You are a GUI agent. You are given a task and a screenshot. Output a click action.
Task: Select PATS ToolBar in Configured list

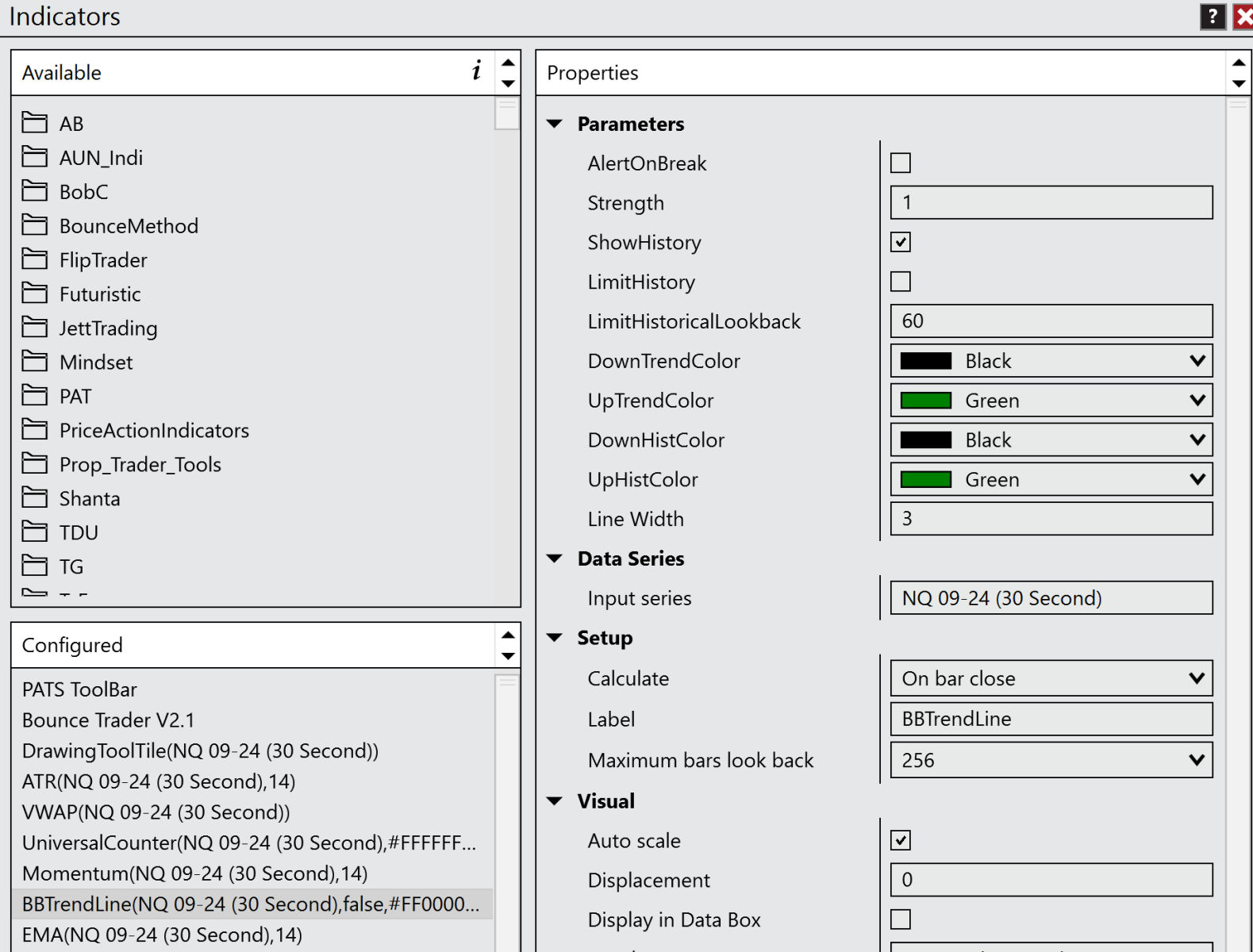click(x=252, y=689)
